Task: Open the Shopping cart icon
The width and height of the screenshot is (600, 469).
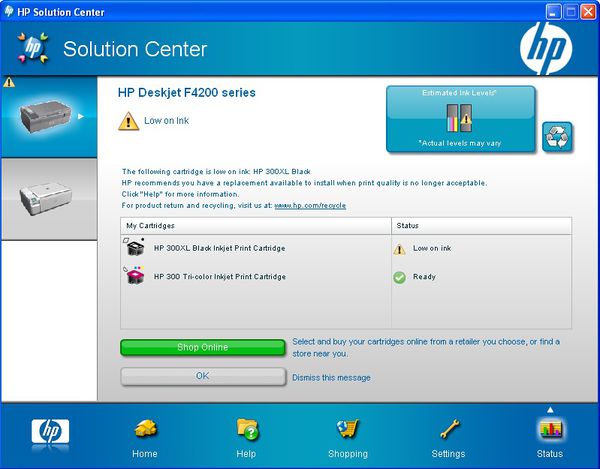Action: pos(348,428)
